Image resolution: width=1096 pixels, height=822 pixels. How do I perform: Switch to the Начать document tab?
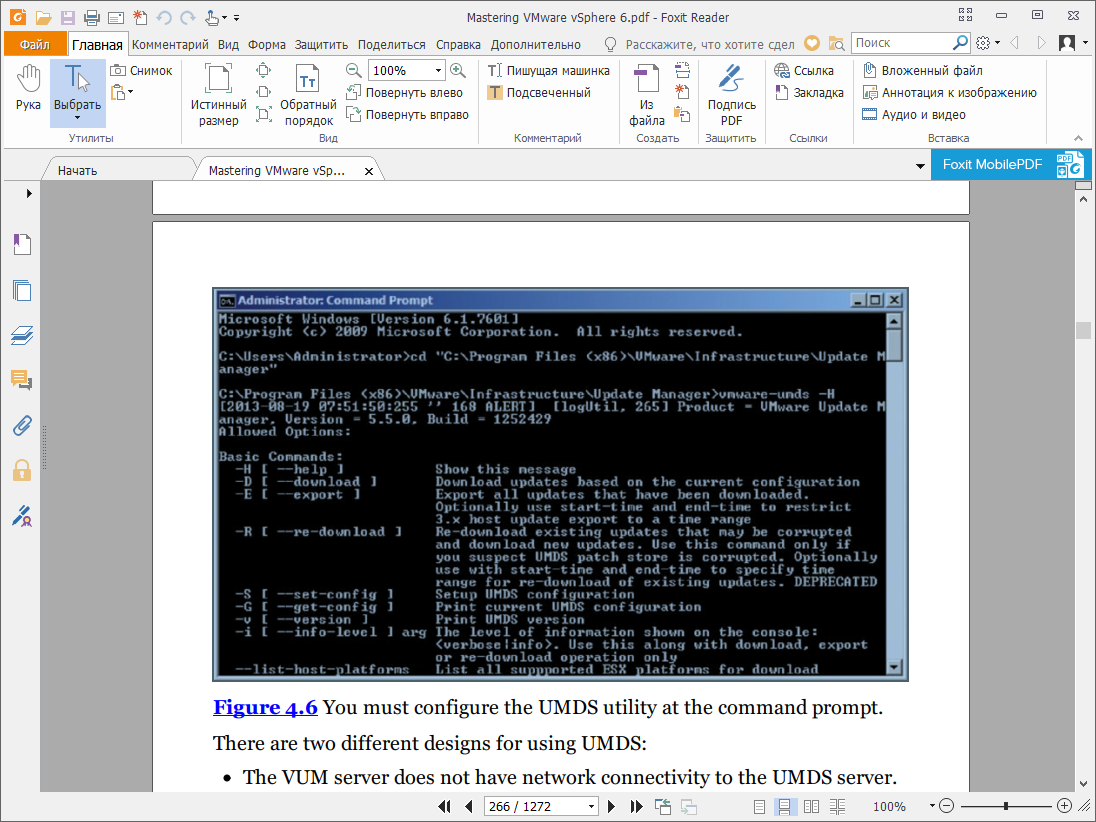tap(78, 171)
